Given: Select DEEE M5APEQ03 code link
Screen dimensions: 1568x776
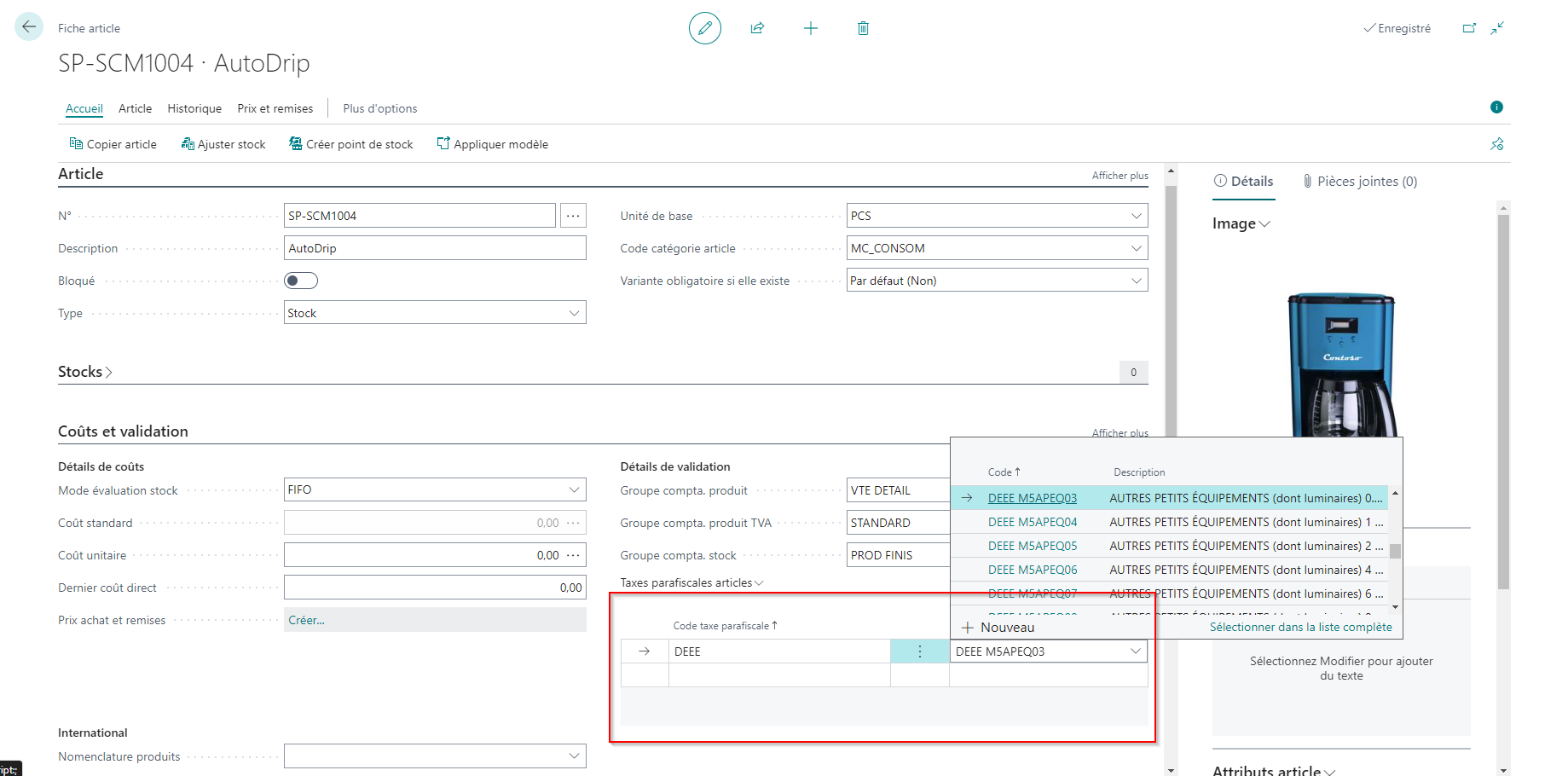Looking at the screenshot, I should [1033, 498].
